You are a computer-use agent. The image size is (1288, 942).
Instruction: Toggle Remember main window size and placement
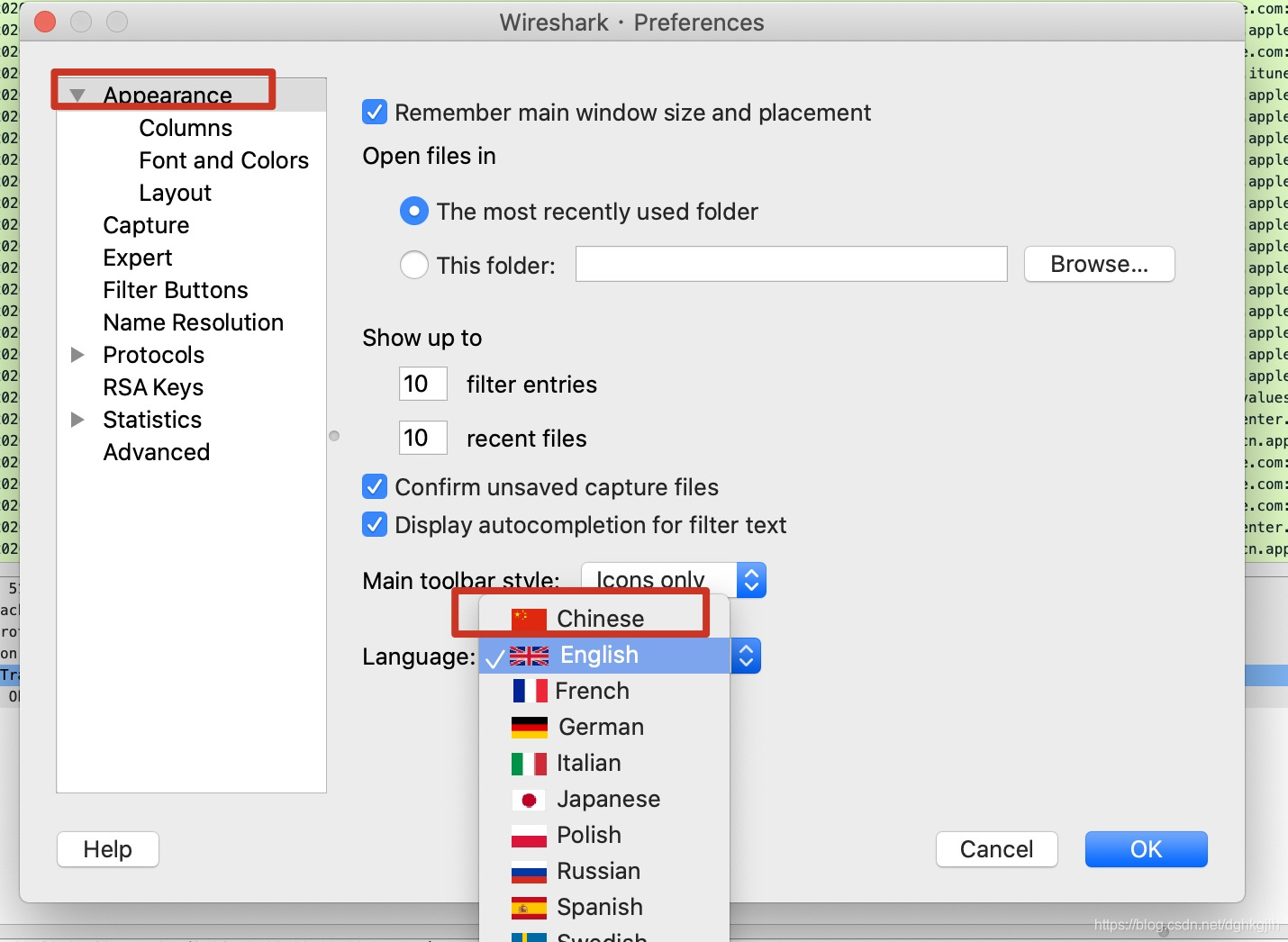click(375, 113)
